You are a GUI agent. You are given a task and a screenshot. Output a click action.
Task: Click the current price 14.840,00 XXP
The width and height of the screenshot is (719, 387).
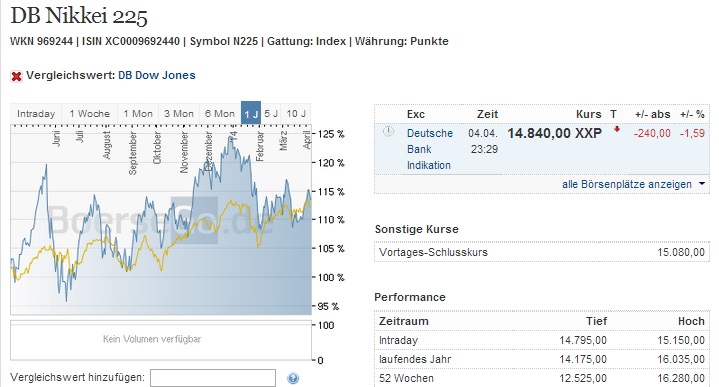point(554,133)
